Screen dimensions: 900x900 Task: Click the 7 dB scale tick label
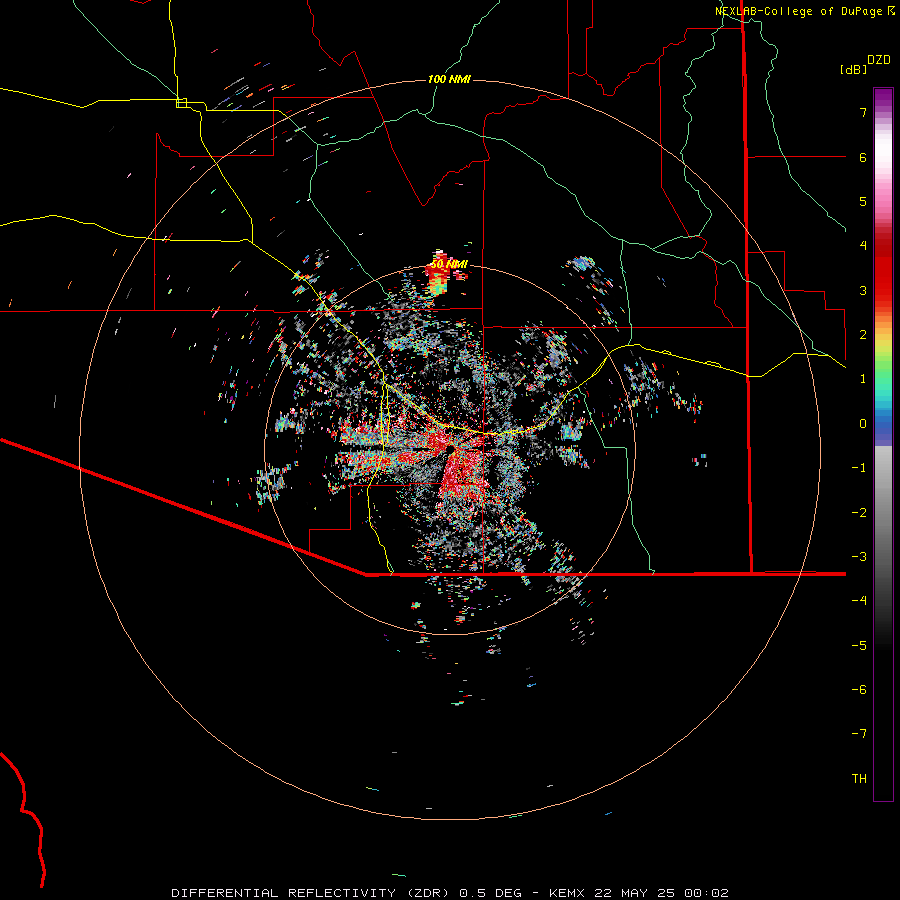click(x=863, y=113)
